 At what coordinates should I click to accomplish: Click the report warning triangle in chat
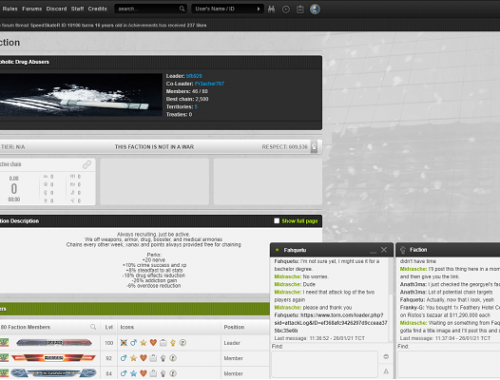coord(386,371)
